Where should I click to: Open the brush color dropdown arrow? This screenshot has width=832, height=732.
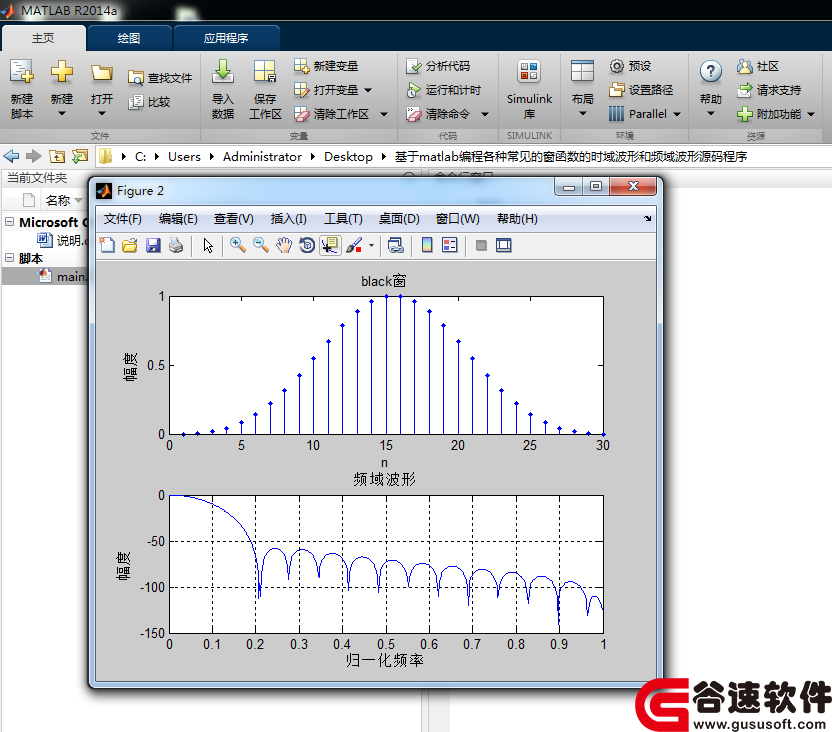tap(371, 245)
